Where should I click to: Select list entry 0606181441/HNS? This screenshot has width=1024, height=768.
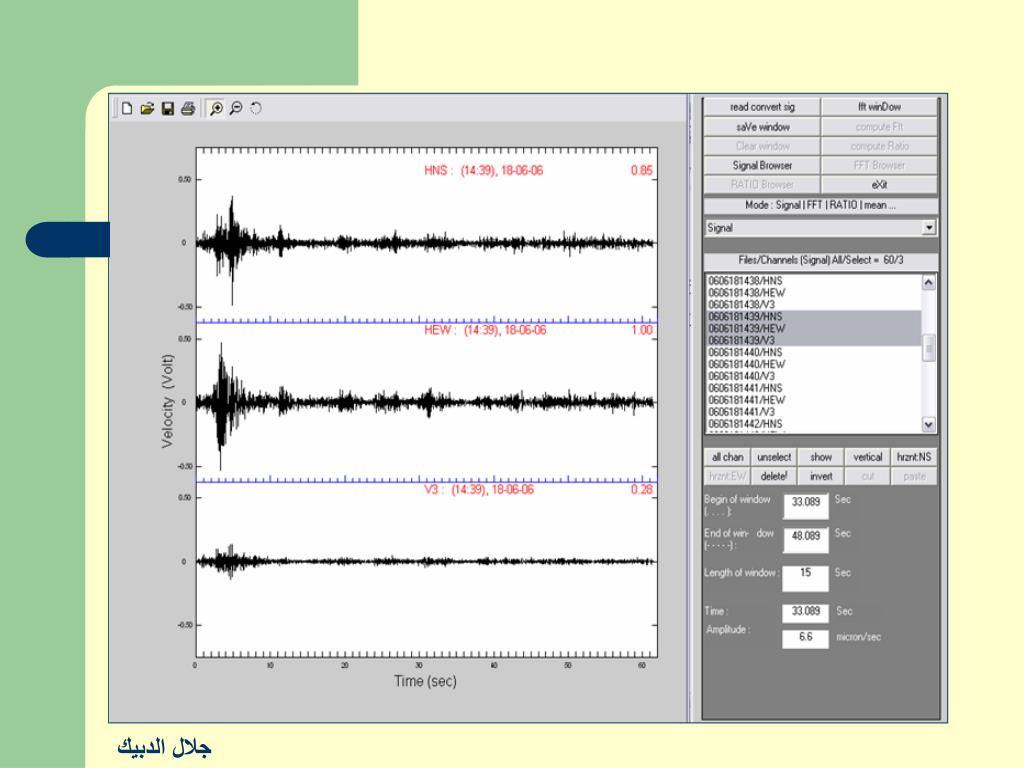click(x=813, y=388)
